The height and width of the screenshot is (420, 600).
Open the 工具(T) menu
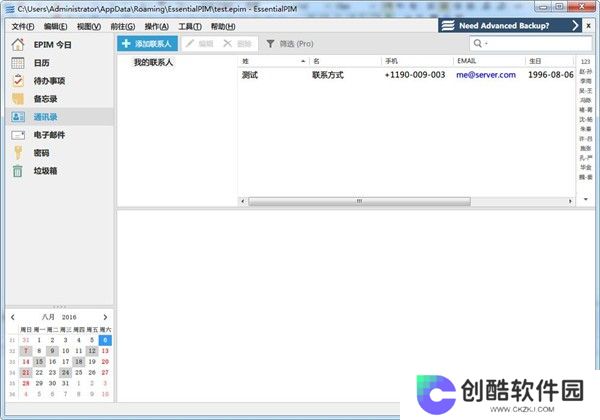190,26
